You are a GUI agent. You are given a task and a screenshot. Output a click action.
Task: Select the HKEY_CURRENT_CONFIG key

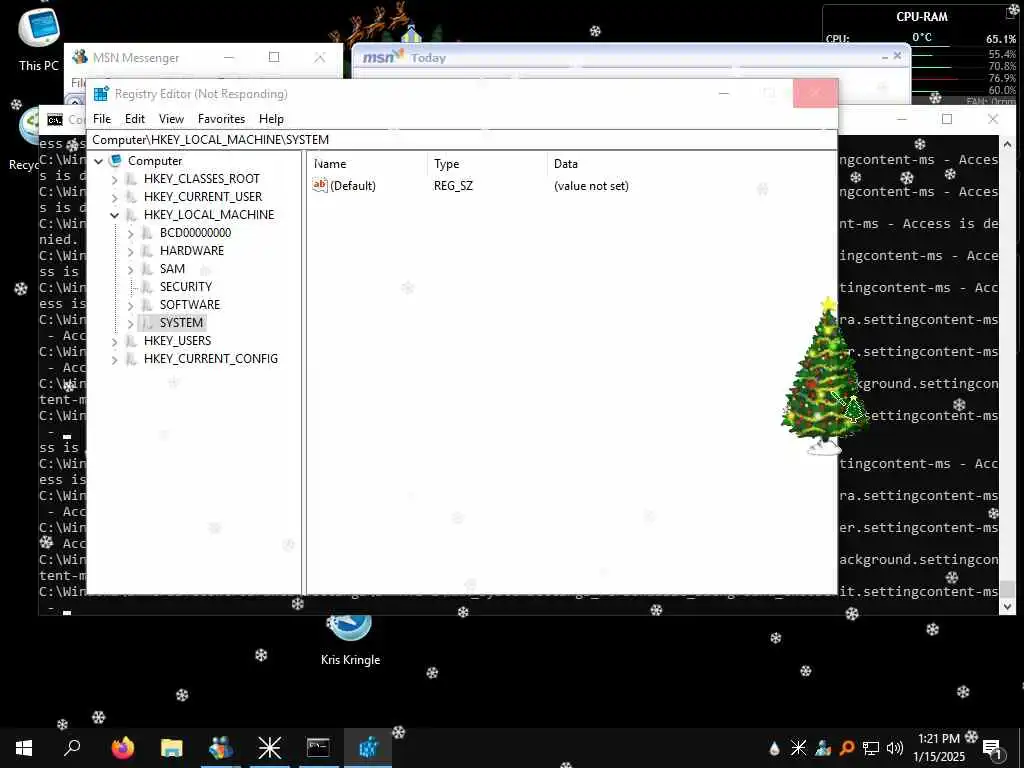[x=210, y=359]
